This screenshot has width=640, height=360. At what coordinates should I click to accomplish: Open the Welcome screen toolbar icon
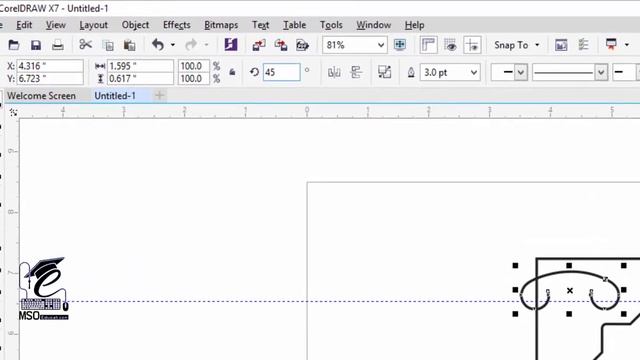tap(561, 45)
